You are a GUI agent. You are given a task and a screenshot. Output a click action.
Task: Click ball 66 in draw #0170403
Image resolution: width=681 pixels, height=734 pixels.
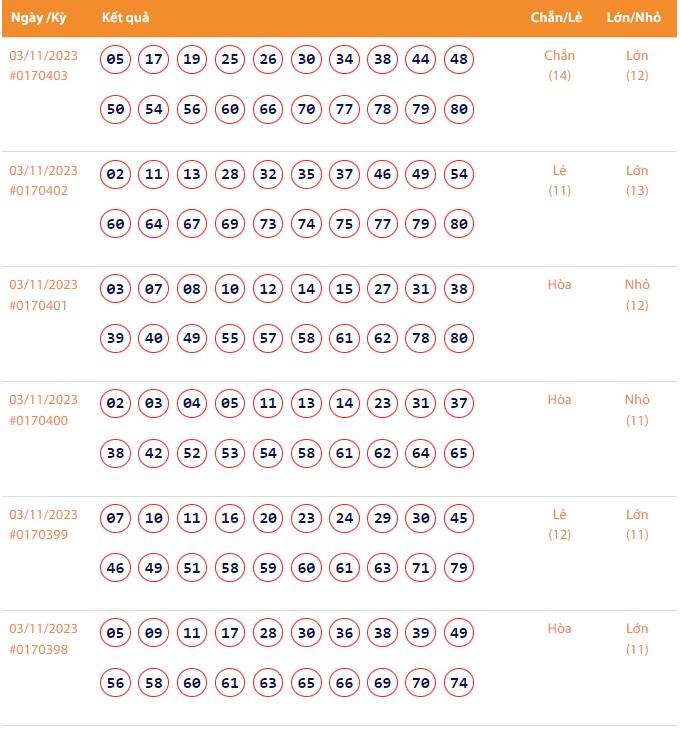(268, 109)
